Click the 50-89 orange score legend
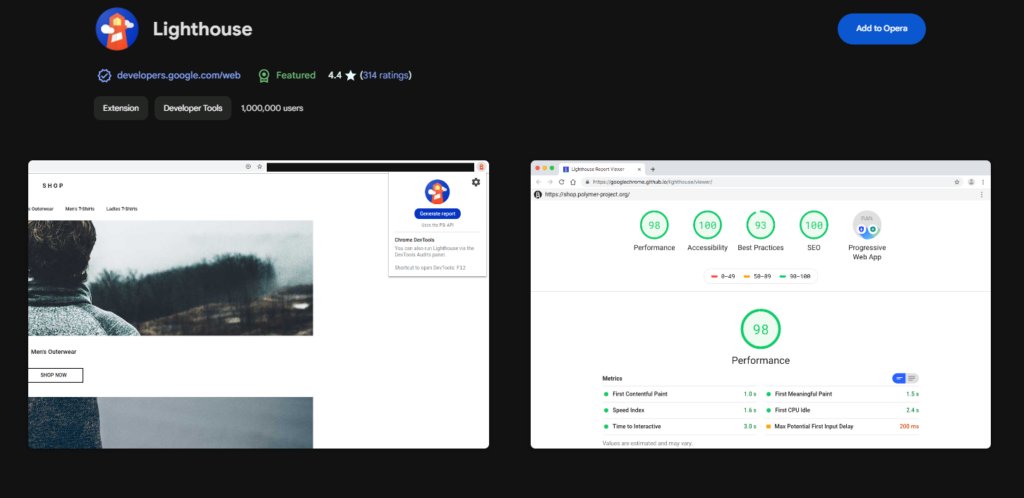 click(758, 277)
